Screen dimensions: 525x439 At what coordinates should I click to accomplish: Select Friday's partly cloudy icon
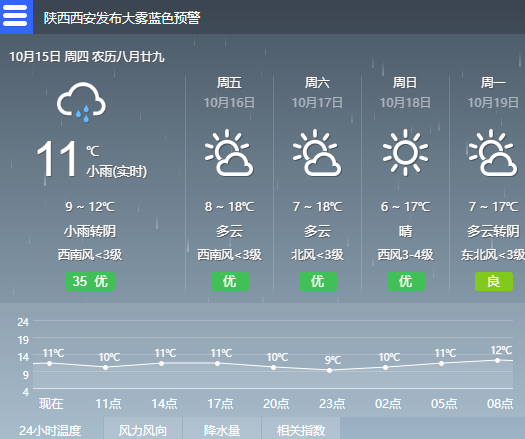pos(228,153)
